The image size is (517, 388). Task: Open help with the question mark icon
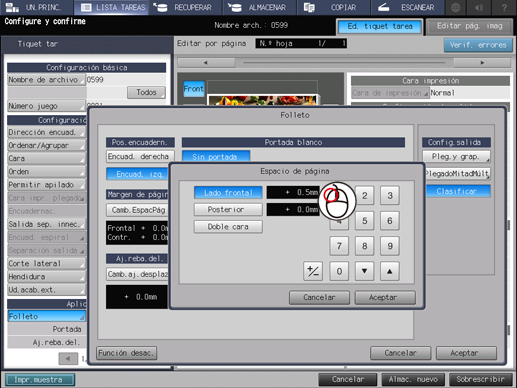click(x=504, y=7)
